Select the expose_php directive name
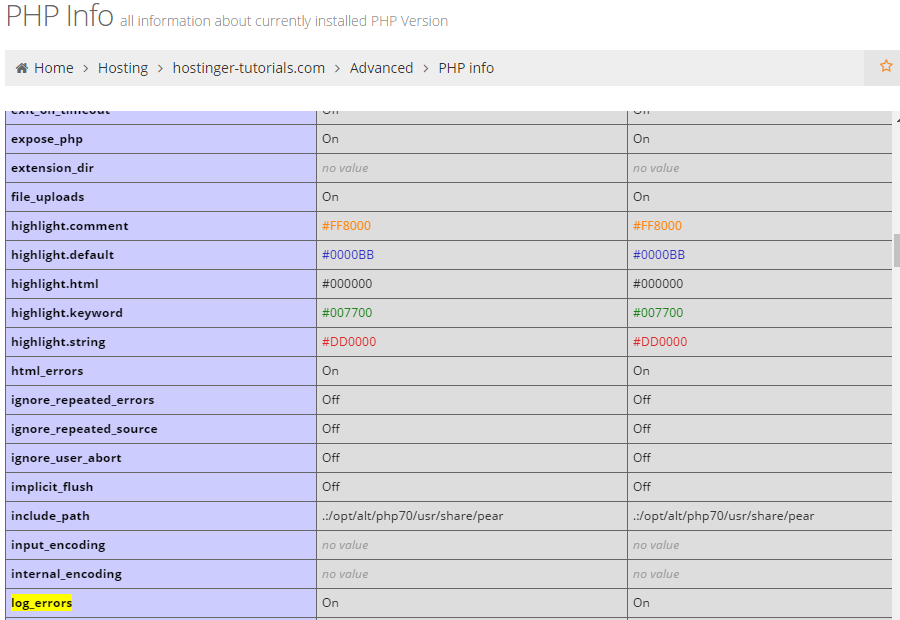Screen dimensions: 900x620 click(x=47, y=139)
